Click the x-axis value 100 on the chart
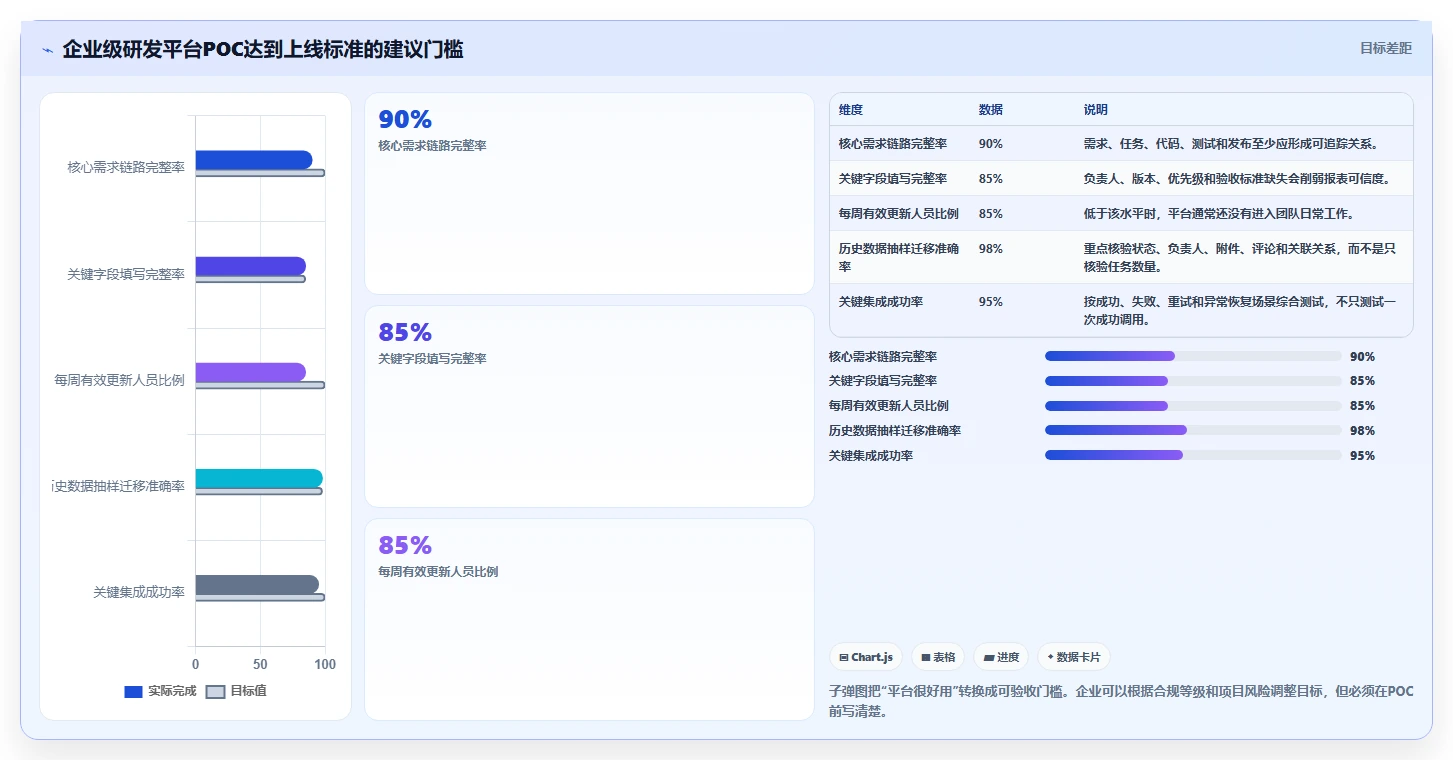This screenshot has width=1453, height=760. point(324,664)
